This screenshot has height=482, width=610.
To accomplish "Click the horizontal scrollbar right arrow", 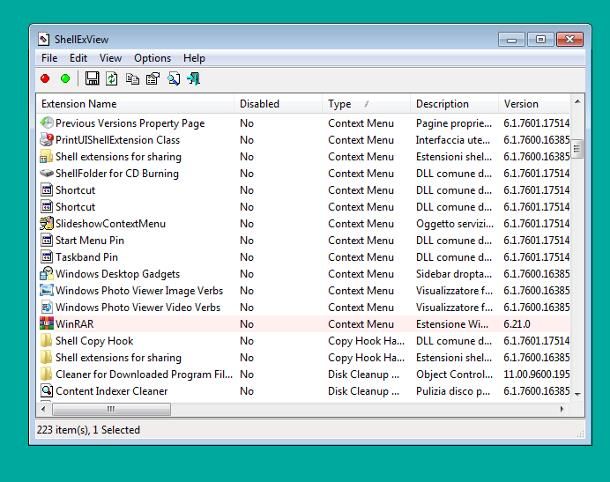I will (562, 409).
